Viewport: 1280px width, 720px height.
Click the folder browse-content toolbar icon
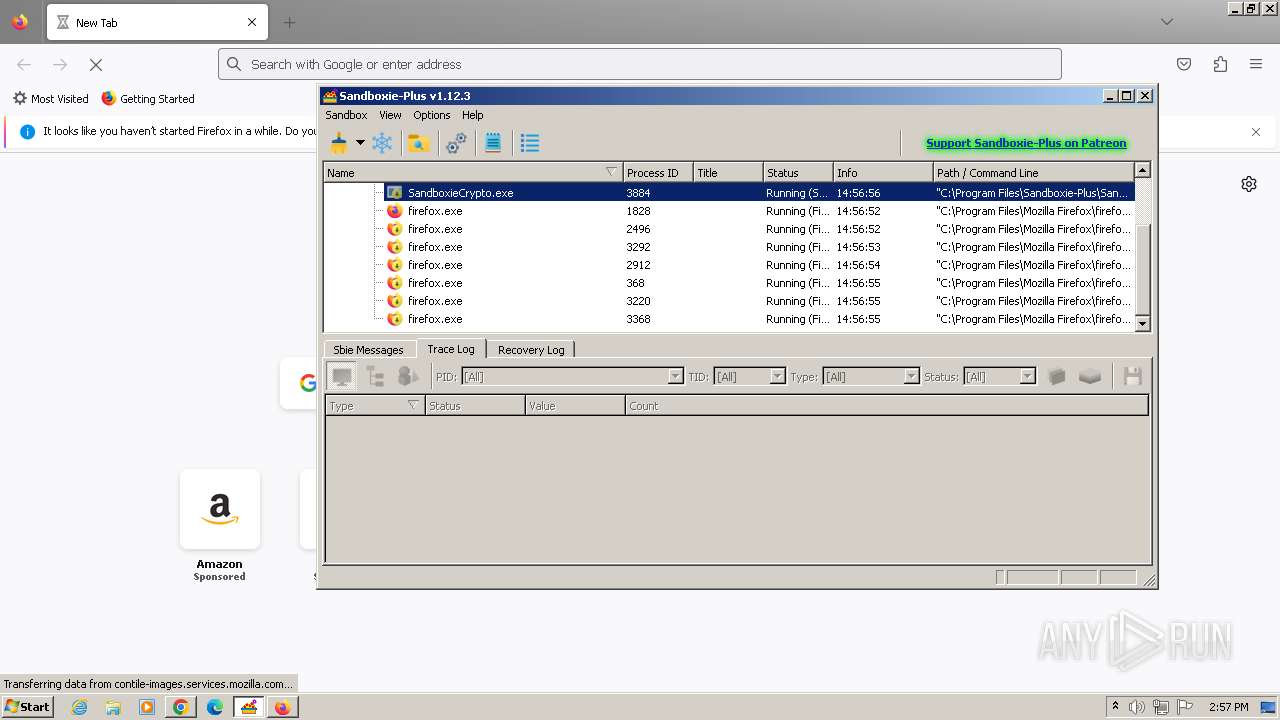419,143
